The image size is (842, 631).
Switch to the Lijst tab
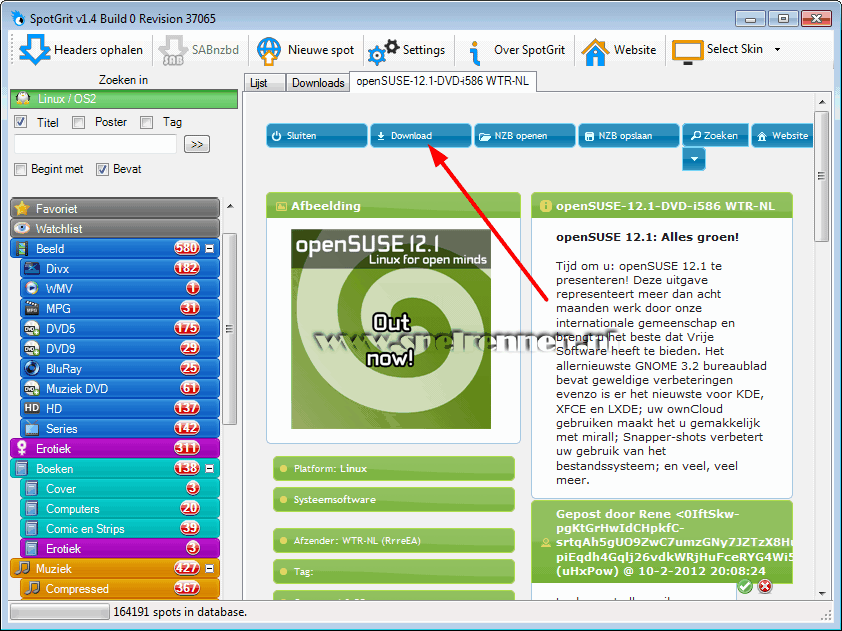[265, 83]
